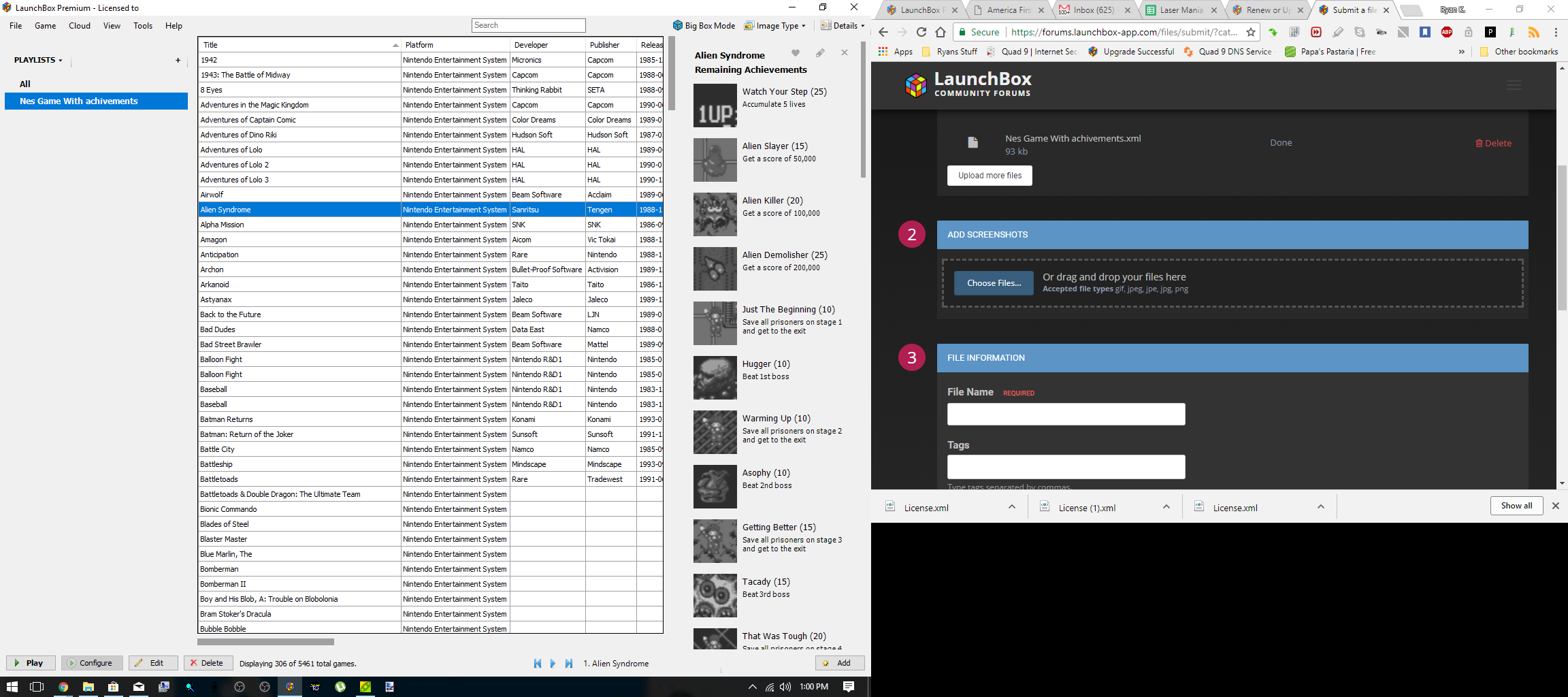Sort games by the Title column header
The width and height of the screenshot is (1568, 697).
(299, 45)
